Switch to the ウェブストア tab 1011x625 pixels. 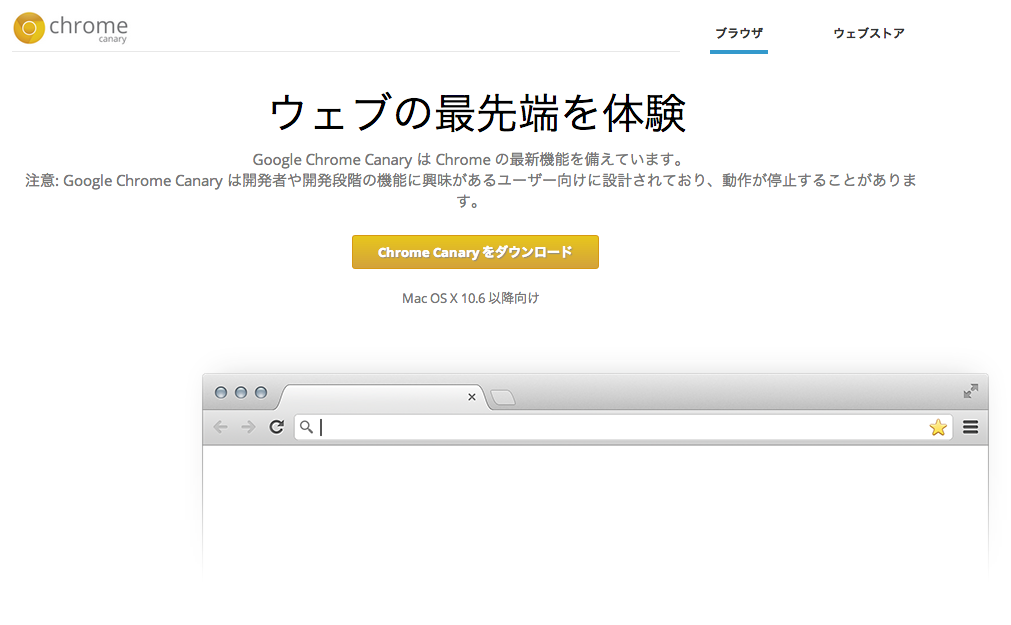pos(869,33)
